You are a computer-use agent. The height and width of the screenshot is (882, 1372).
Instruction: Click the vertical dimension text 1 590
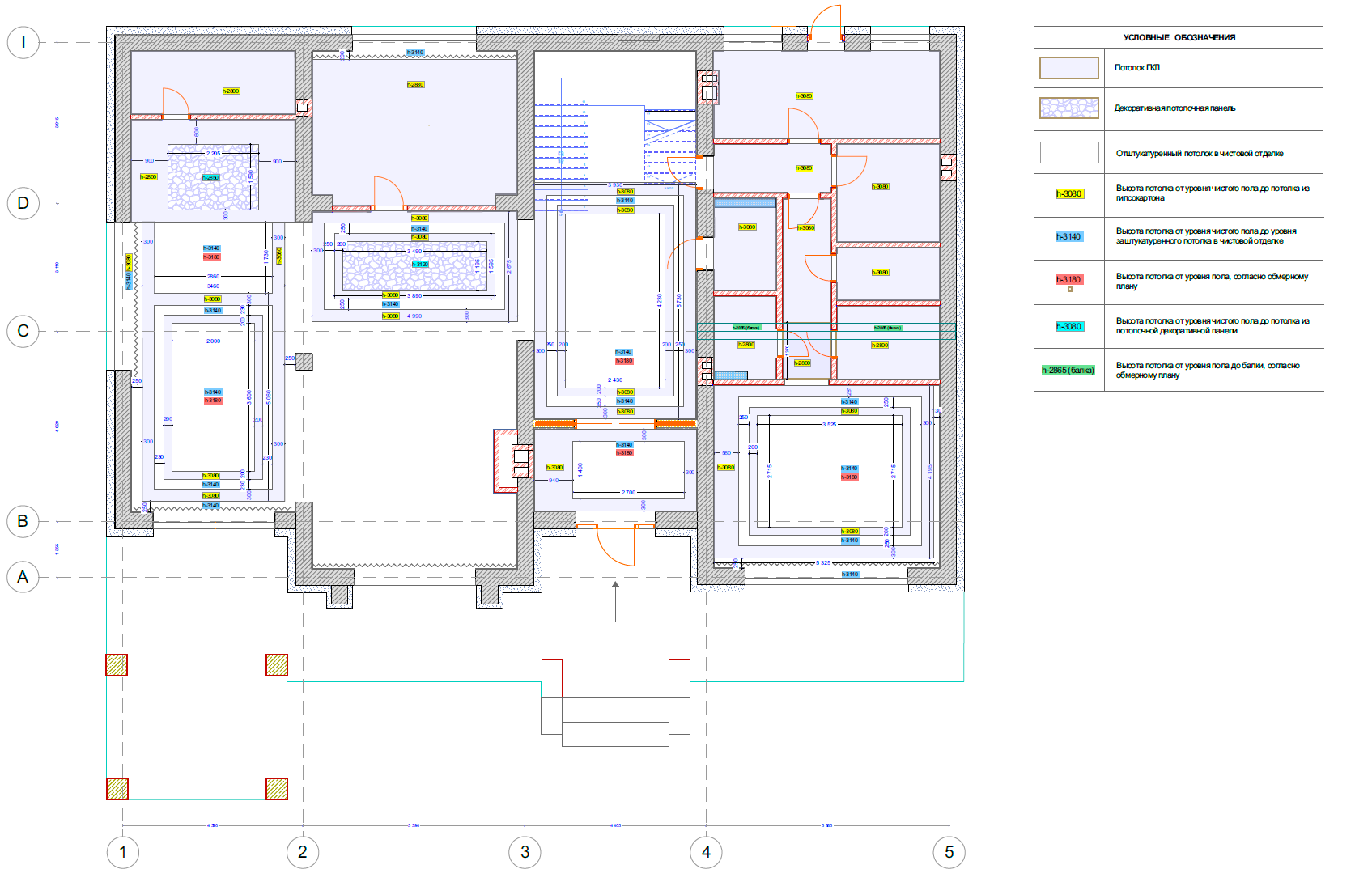click(251, 177)
